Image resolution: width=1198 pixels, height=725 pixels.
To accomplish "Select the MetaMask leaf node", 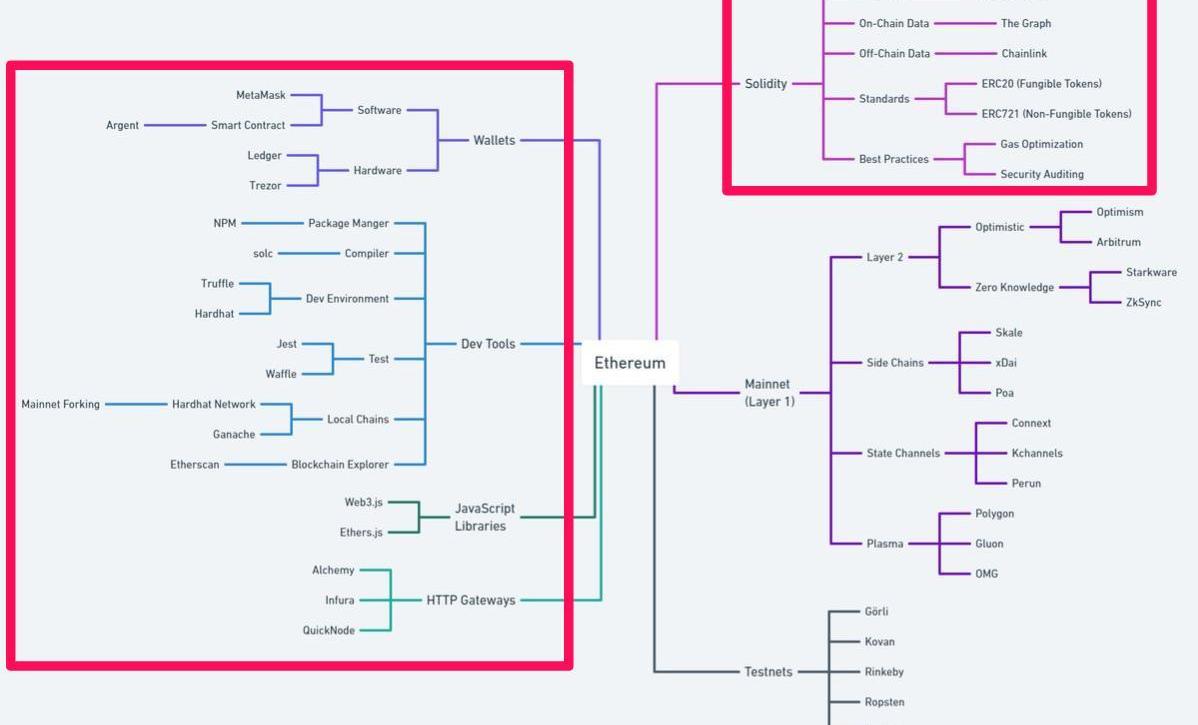I will tap(261, 95).
